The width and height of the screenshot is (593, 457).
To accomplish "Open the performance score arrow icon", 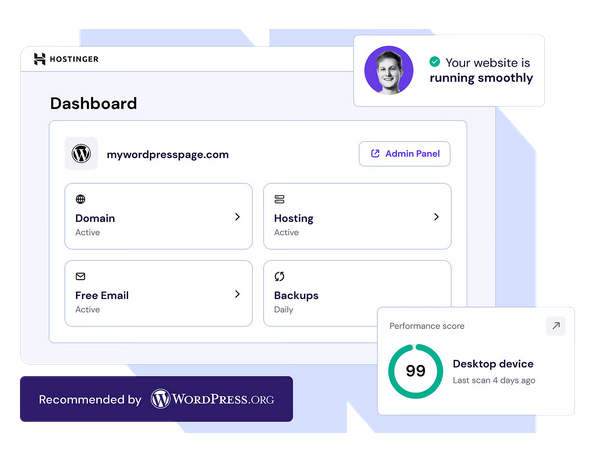I will tap(556, 326).
